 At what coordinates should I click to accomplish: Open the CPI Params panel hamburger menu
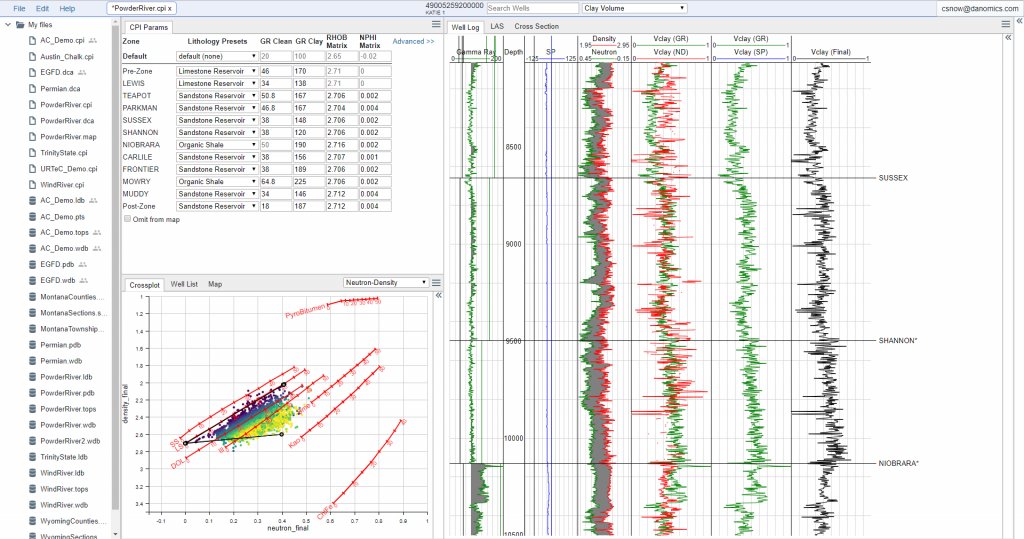pos(436,25)
